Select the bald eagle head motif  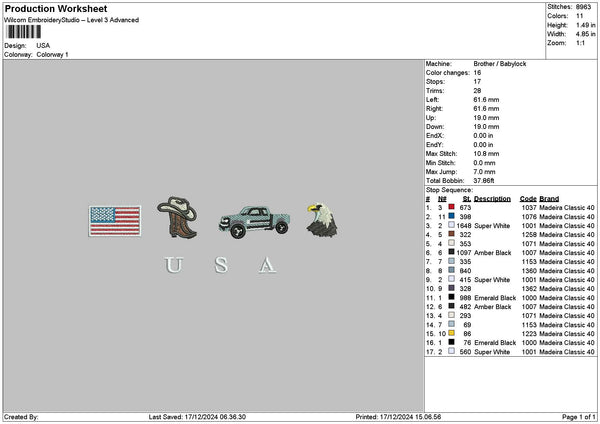point(322,220)
